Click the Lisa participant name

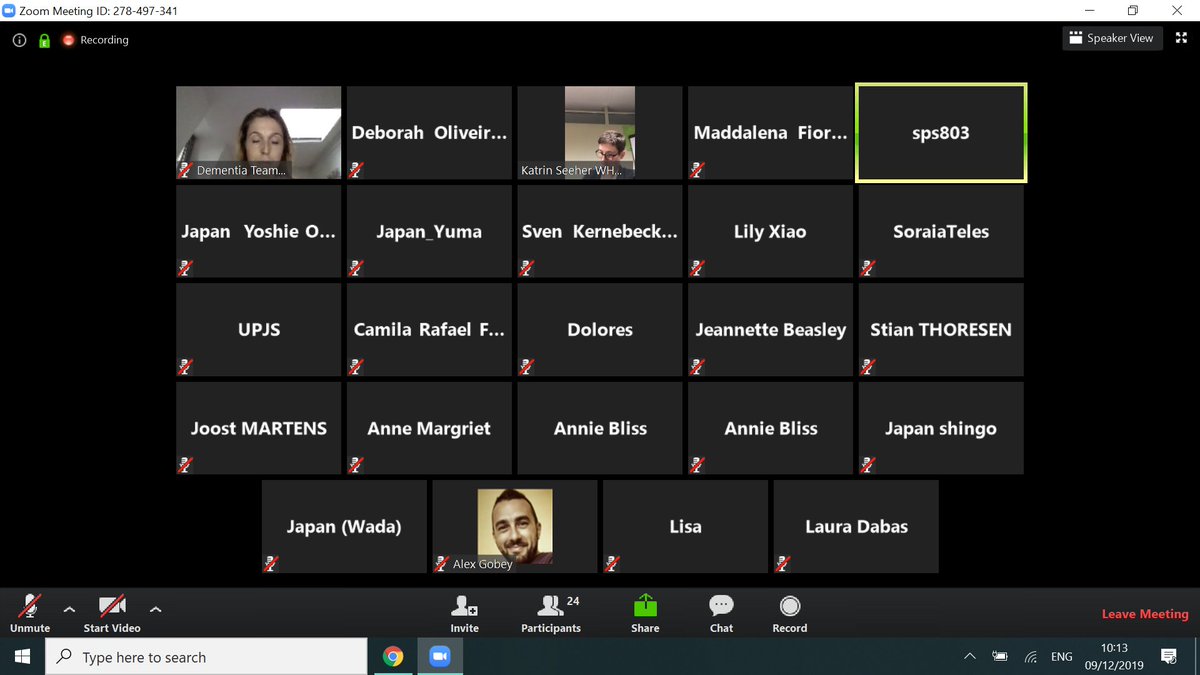(685, 526)
